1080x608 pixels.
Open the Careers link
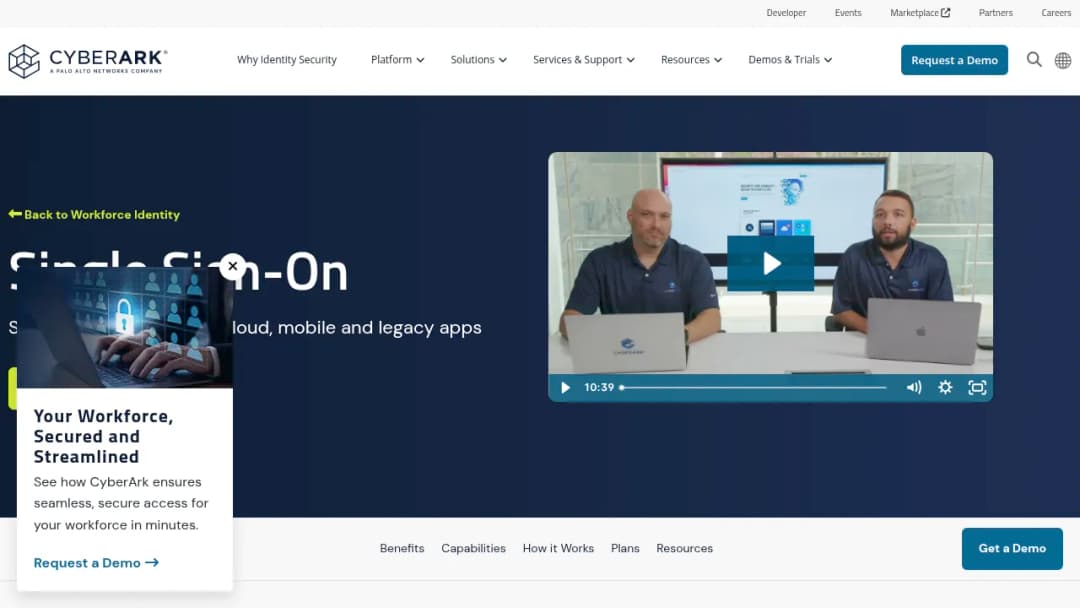pyautogui.click(x=1056, y=12)
